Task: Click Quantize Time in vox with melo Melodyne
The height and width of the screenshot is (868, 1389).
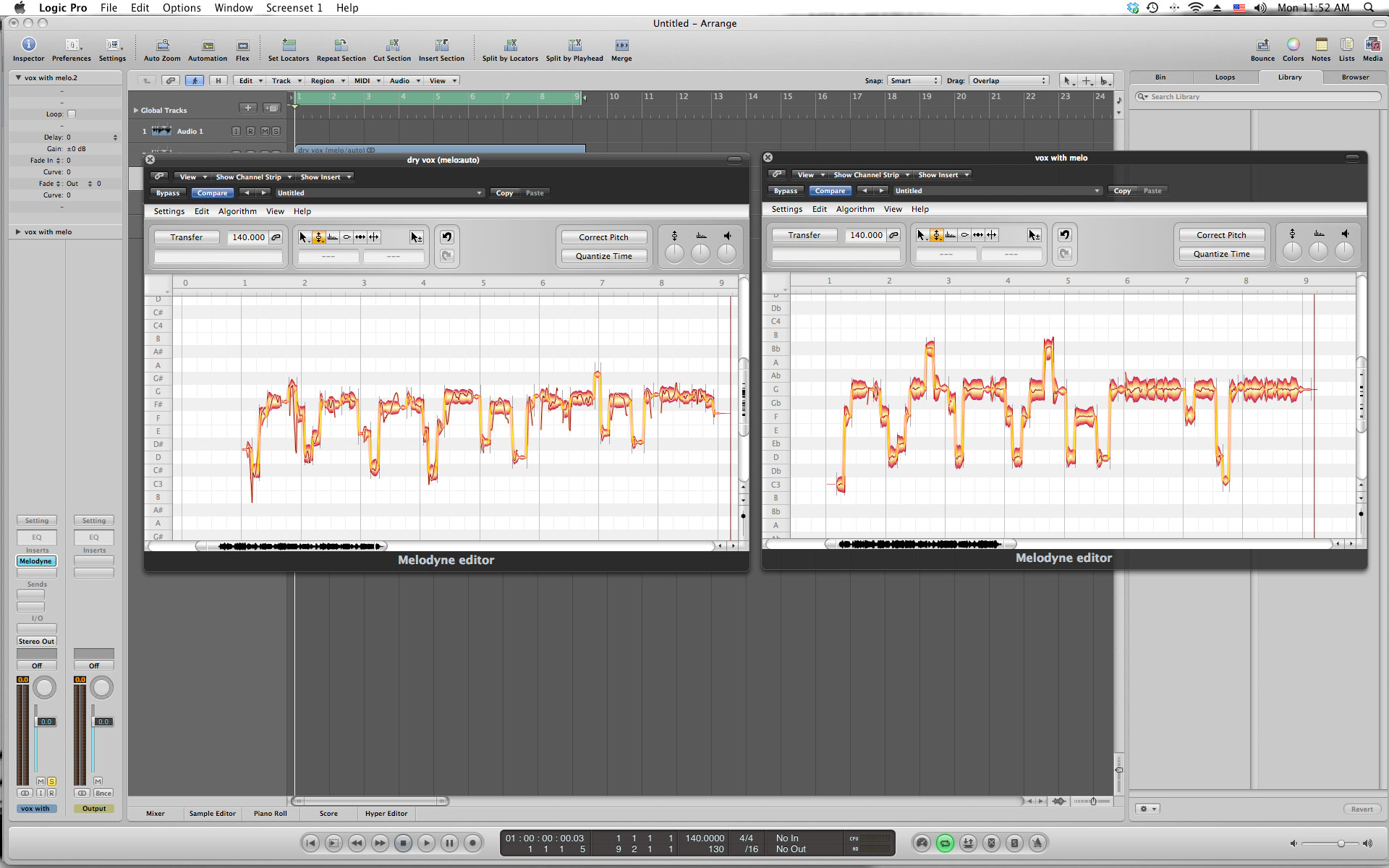Action: (x=1221, y=254)
